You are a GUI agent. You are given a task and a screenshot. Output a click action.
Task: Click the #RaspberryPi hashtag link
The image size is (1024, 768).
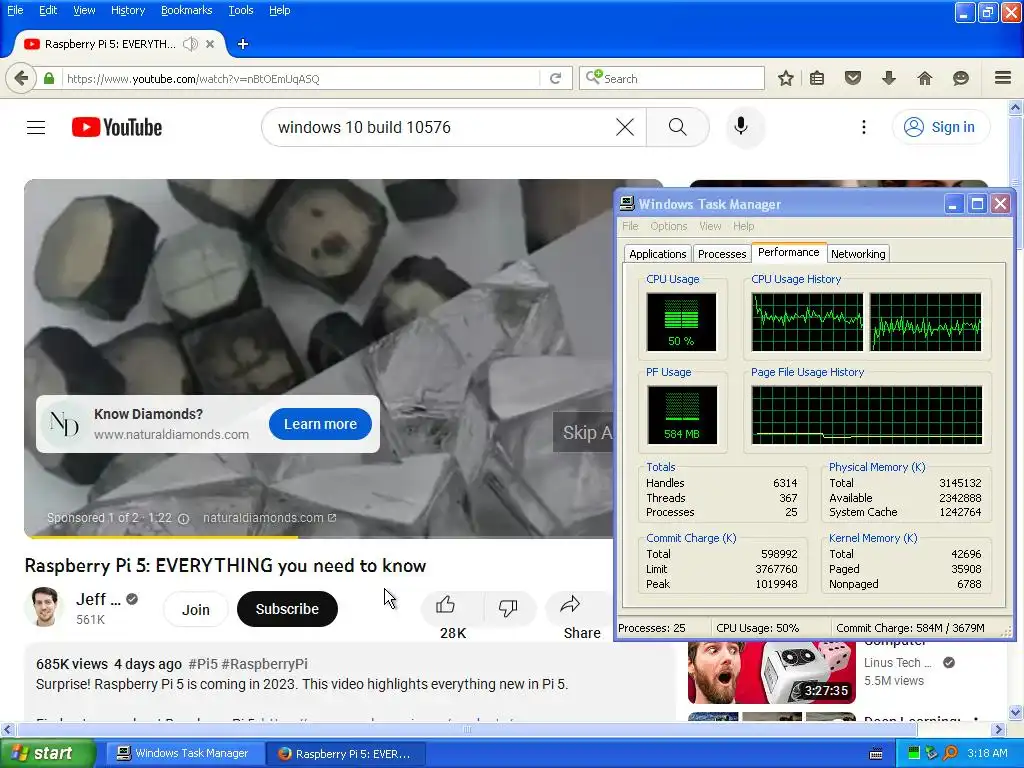click(264, 664)
